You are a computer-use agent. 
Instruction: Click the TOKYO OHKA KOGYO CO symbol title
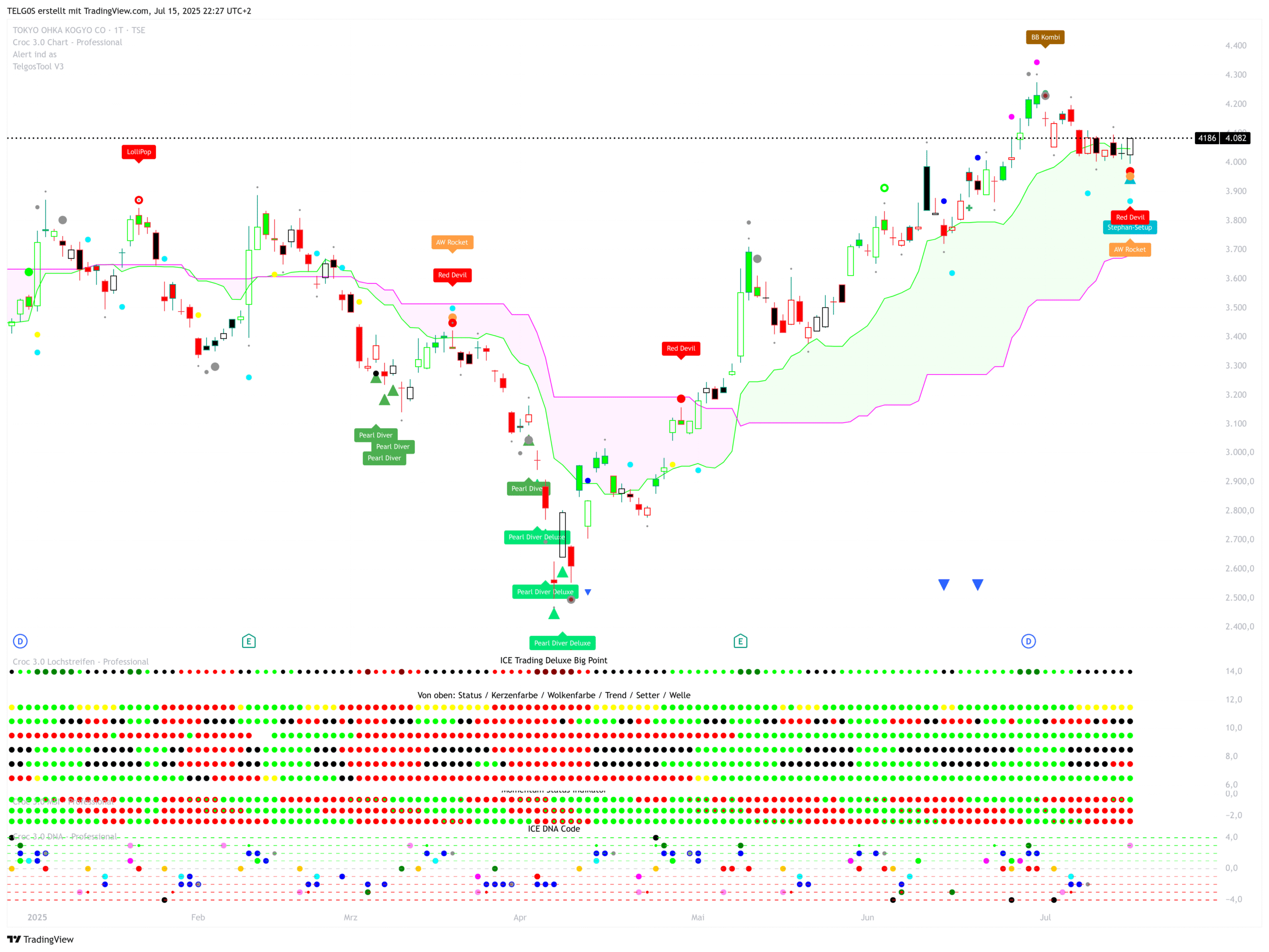coord(59,30)
